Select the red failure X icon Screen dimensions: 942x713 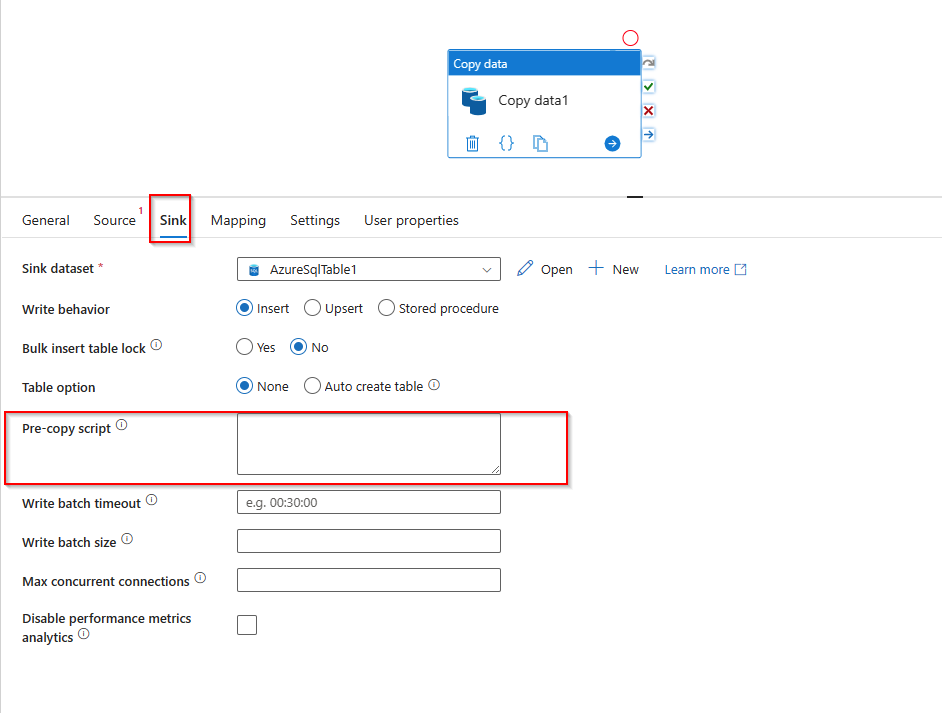(649, 110)
